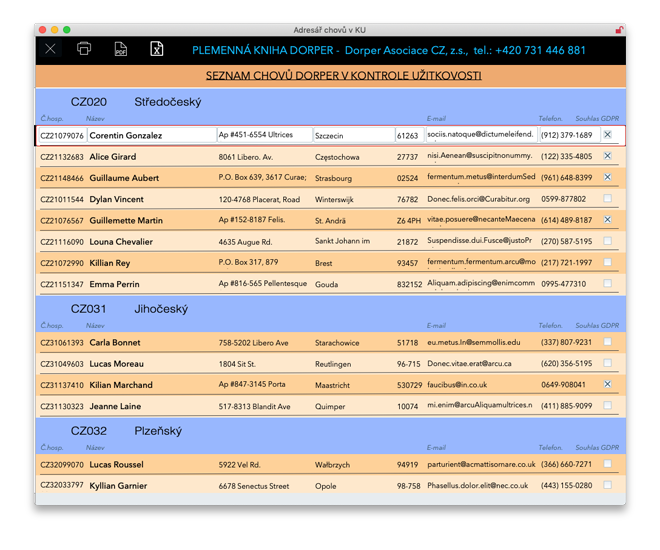This screenshot has width=660, height=550.
Task: Toggle GDPR checkbox for Kilian Marchand
Action: [607, 384]
